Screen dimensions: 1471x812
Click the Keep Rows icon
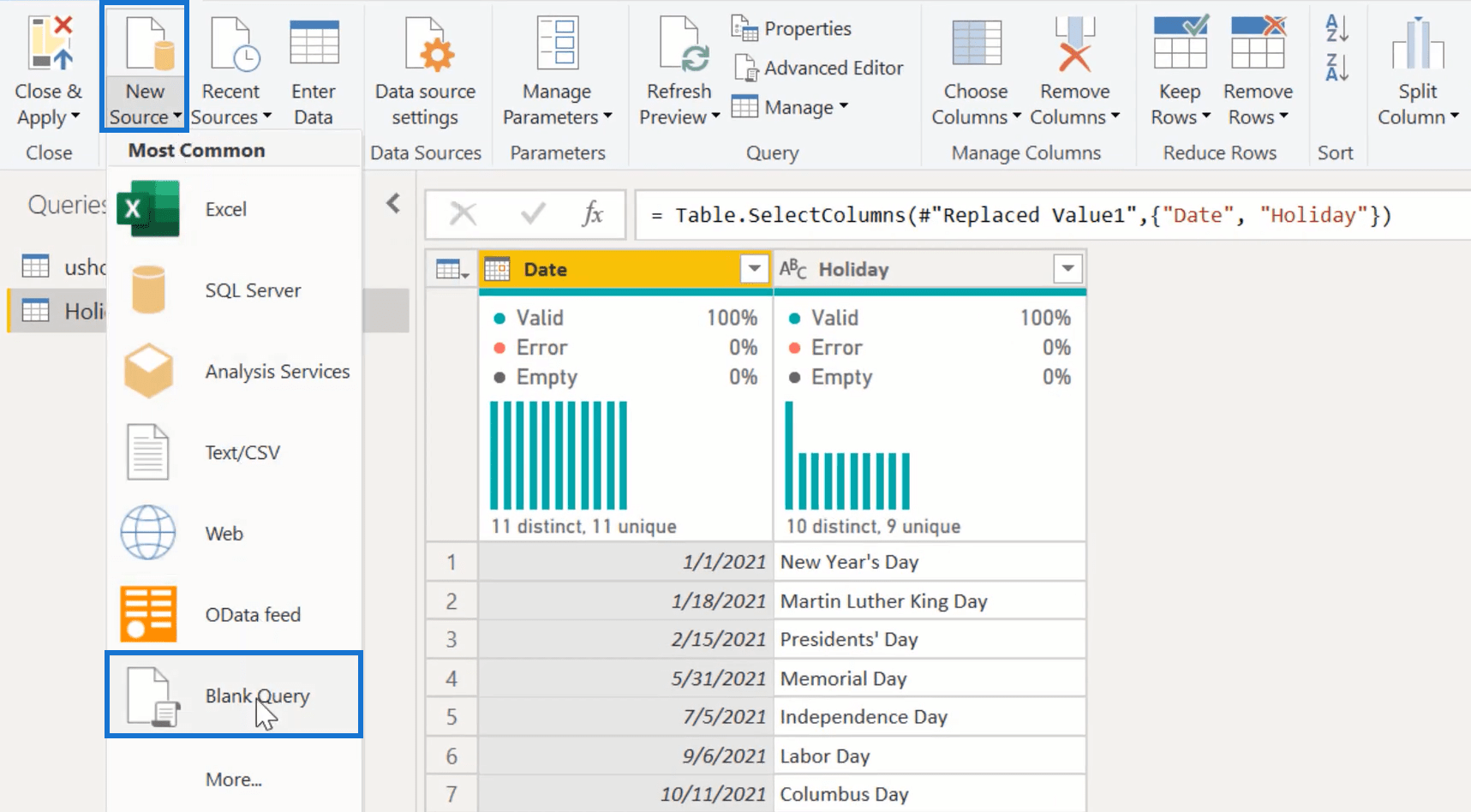(1181, 41)
